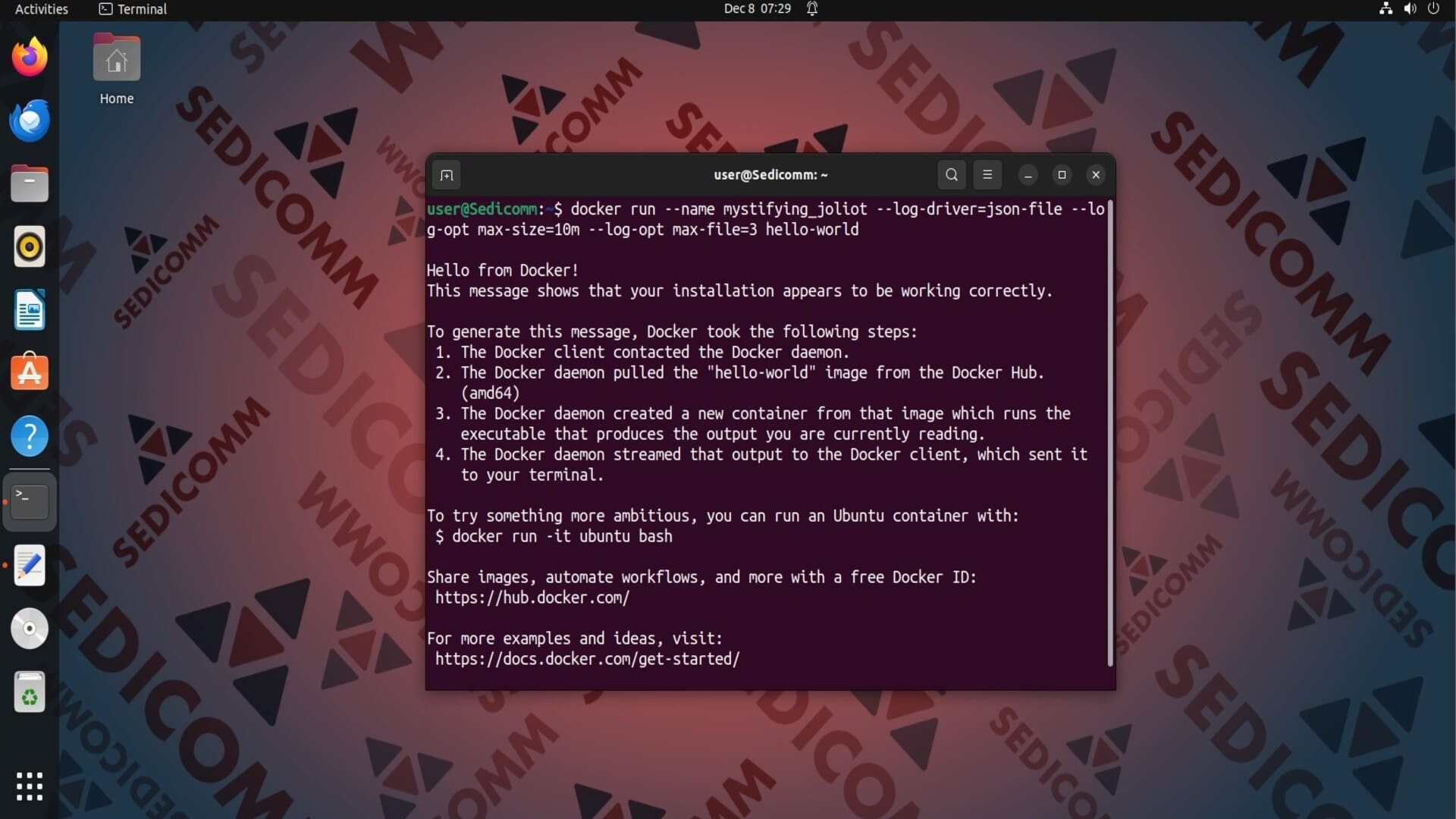Open the terminal hamburger menu
Screen dimensions: 1456x819
click(987, 175)
